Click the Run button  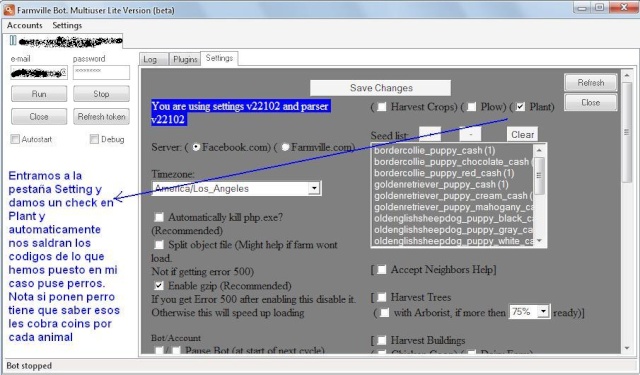point(39,94)
